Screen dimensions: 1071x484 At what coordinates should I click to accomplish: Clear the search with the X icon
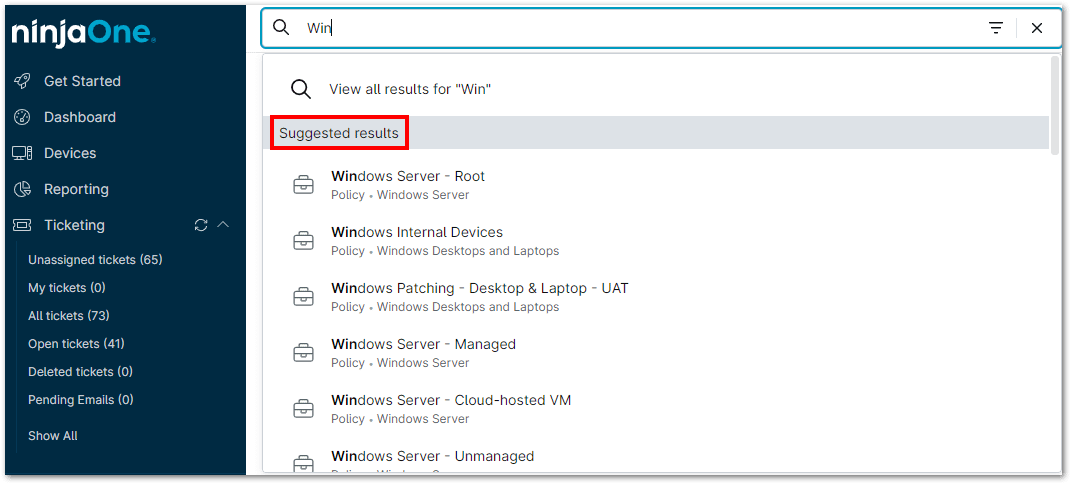pyautogui.click(x=1037, y=28)
